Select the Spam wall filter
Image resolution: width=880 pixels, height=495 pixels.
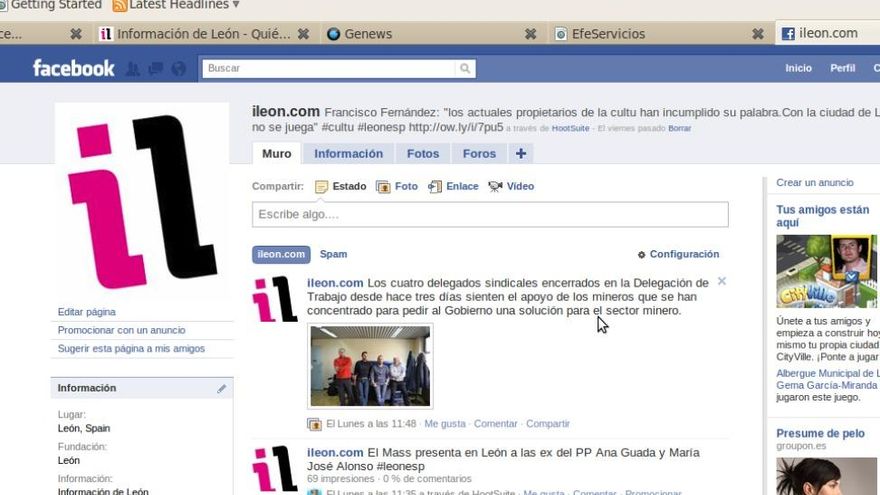(x=333, y=254)
